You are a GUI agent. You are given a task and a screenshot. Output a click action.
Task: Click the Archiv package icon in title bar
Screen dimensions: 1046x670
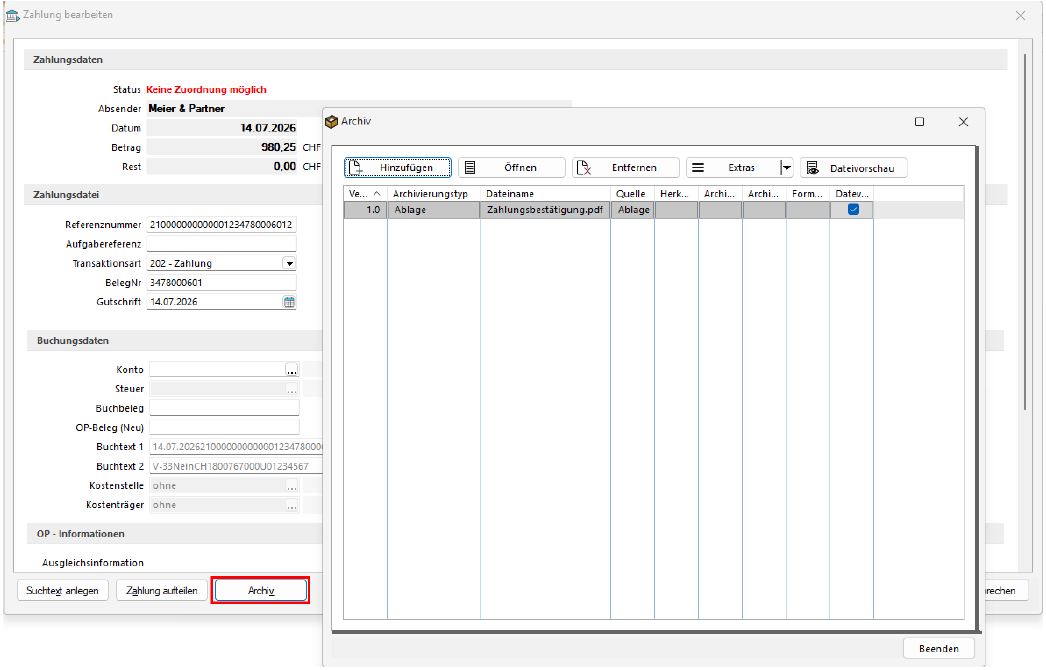pos(332,121)
